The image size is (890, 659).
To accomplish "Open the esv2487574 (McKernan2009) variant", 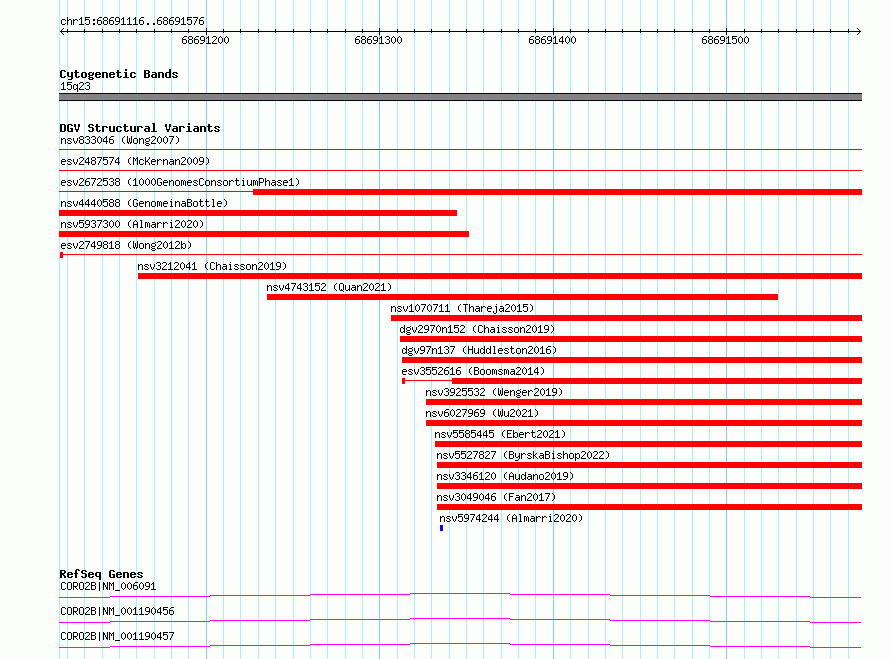I will point(135,161).
